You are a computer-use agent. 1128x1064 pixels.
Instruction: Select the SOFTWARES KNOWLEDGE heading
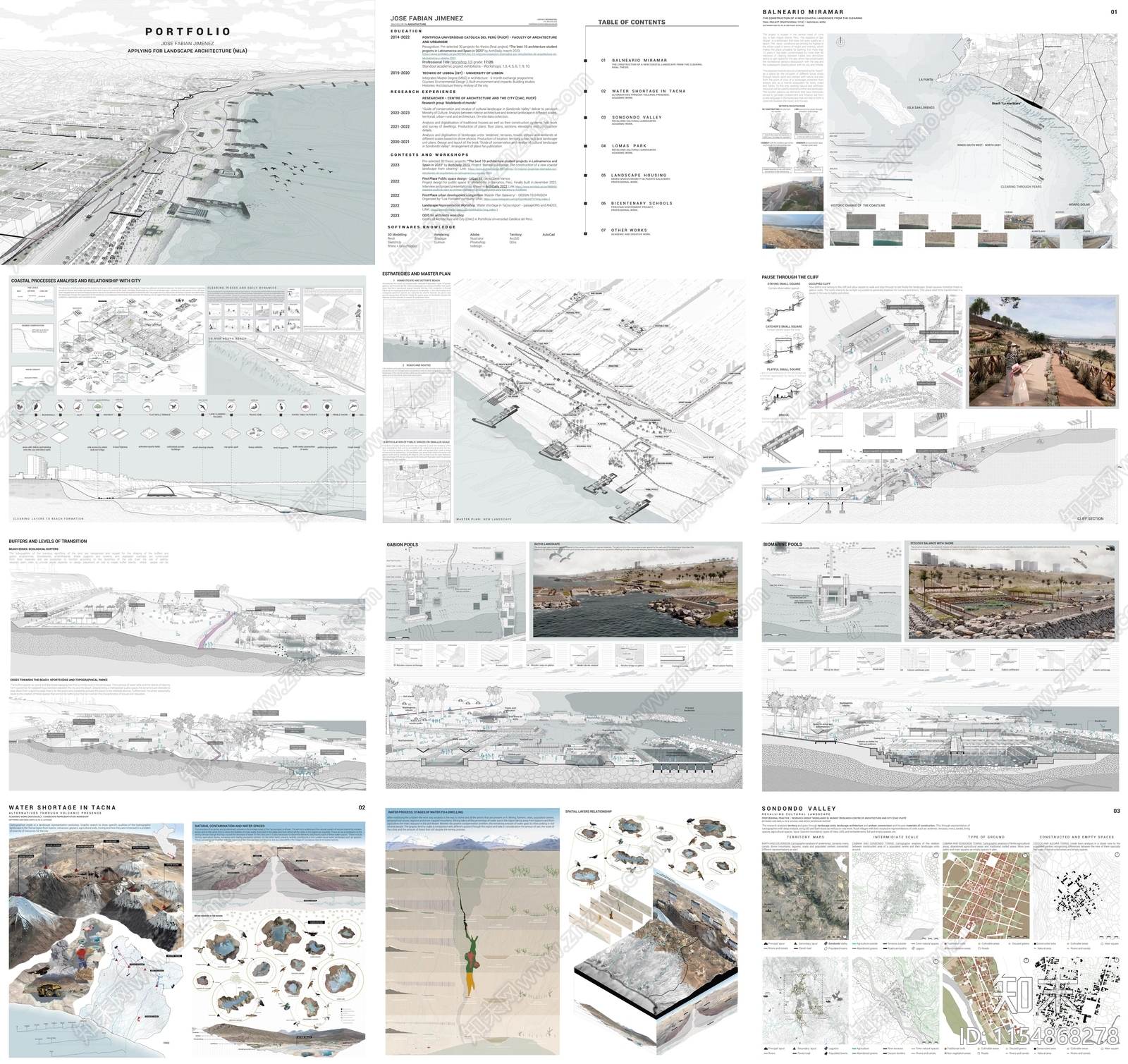coord(422,227)
